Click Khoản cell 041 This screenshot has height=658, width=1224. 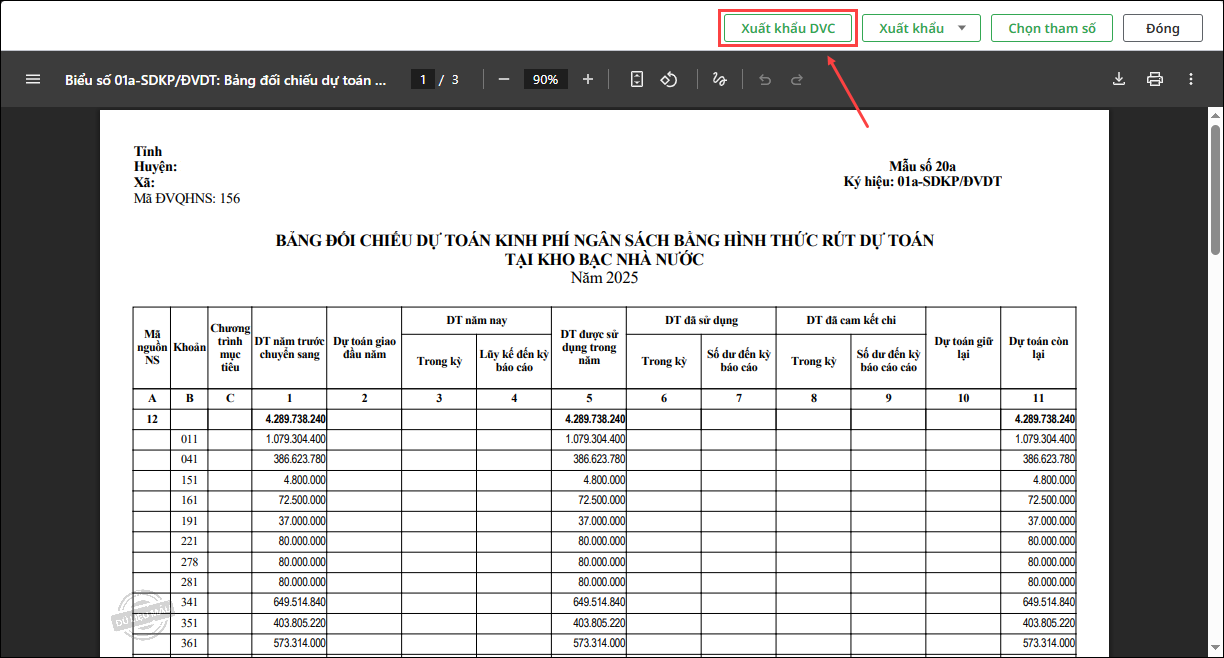(x=189, y=460)
